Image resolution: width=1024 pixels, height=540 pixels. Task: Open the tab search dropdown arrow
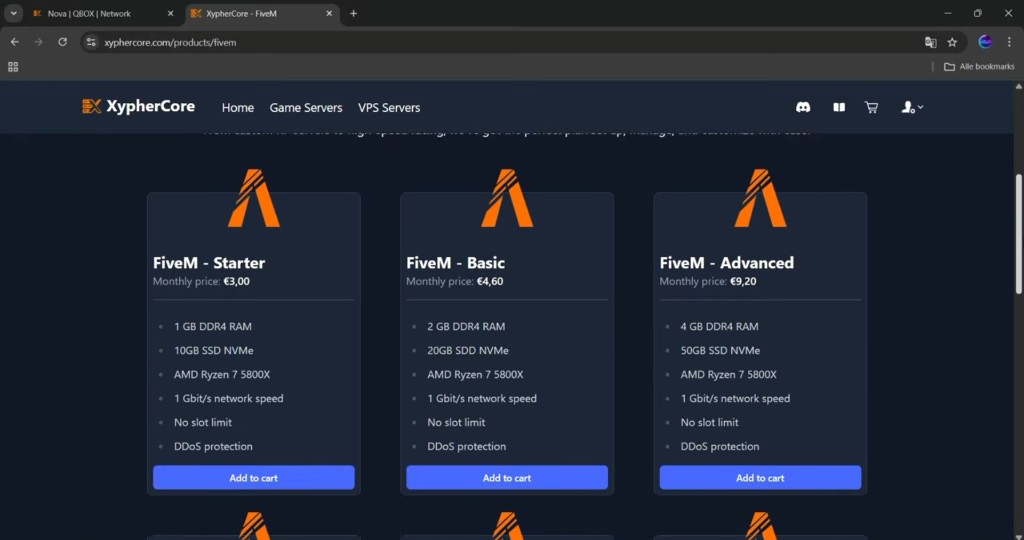(13, 14)
